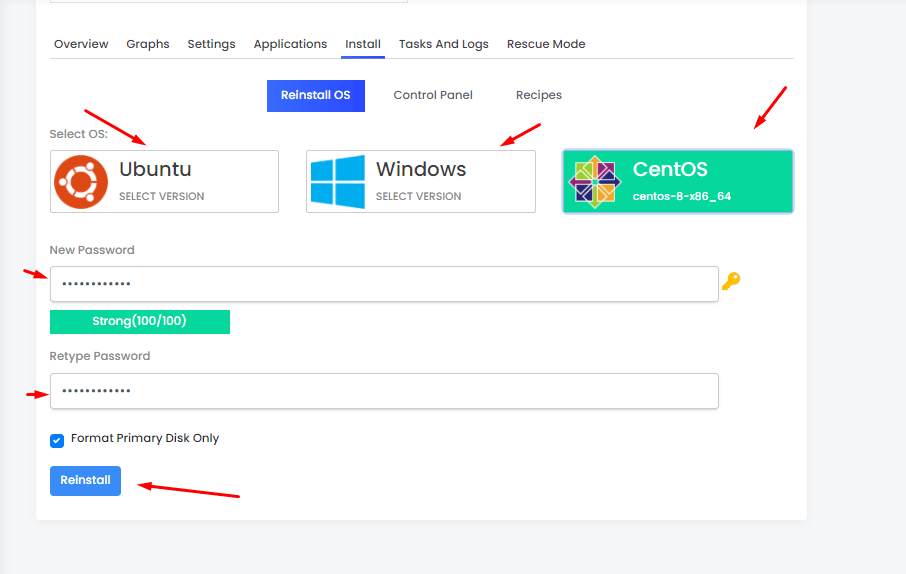Click the Windows logo icon

(x=337, y=181)
